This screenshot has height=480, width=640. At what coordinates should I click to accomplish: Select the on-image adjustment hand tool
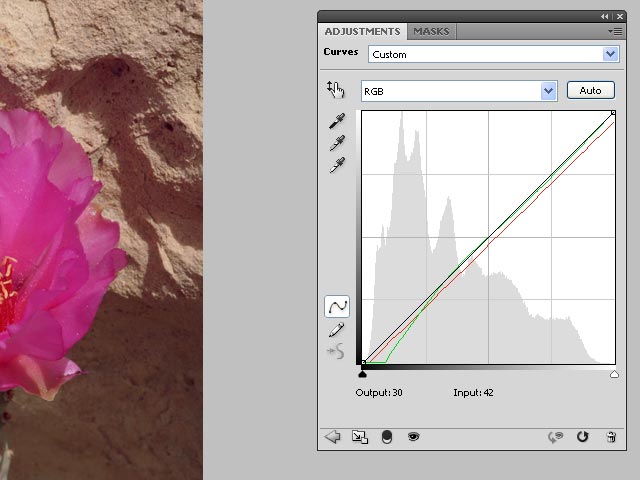[335, 90]
